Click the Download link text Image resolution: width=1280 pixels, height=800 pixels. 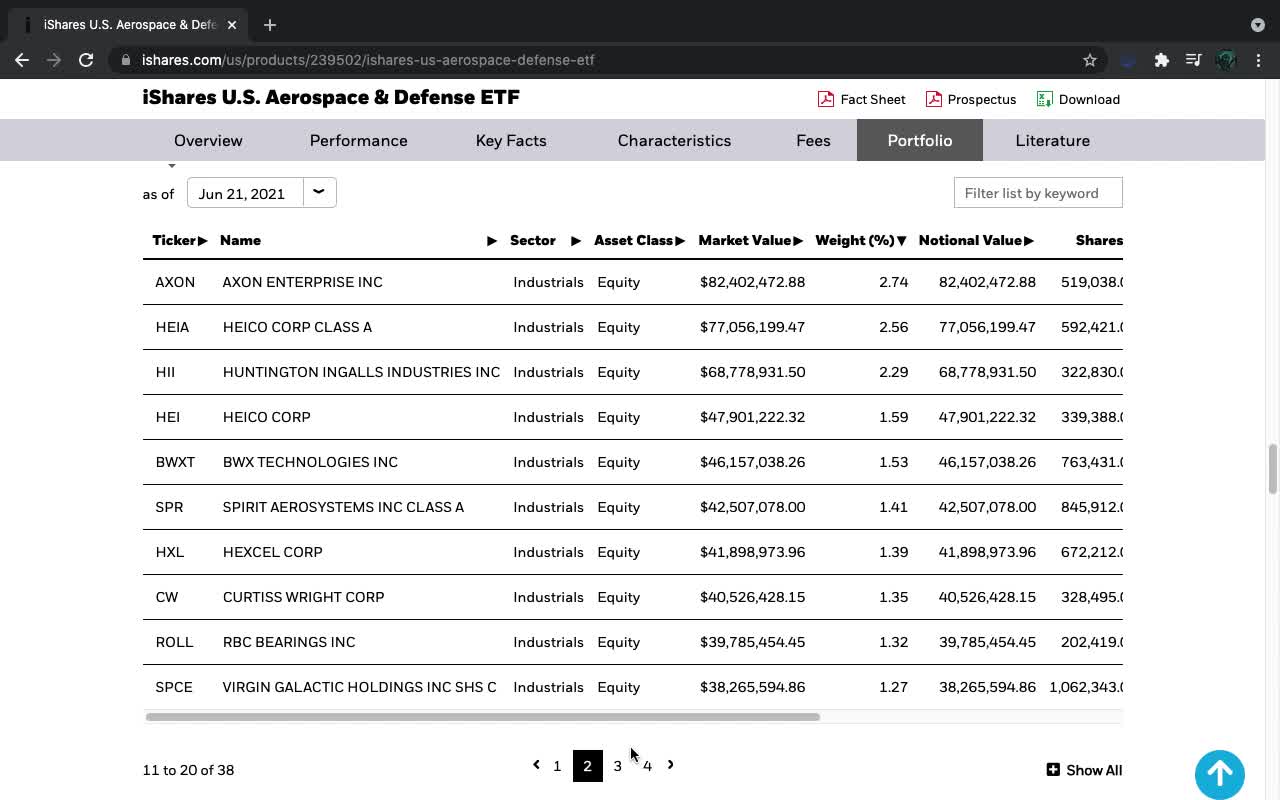(1089, 99)
